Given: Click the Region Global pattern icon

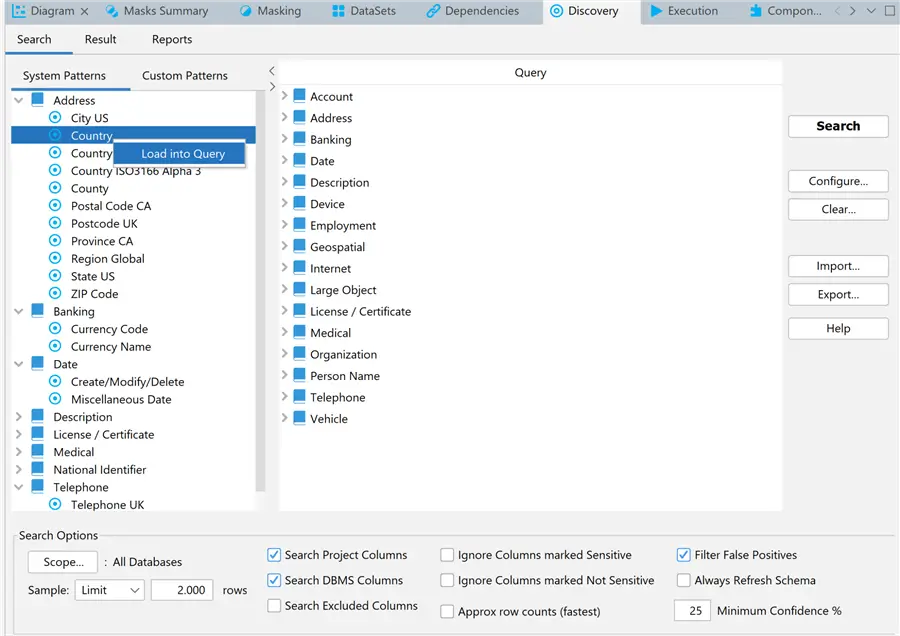Looking at the screenshot, I should (x=55, y=258).
